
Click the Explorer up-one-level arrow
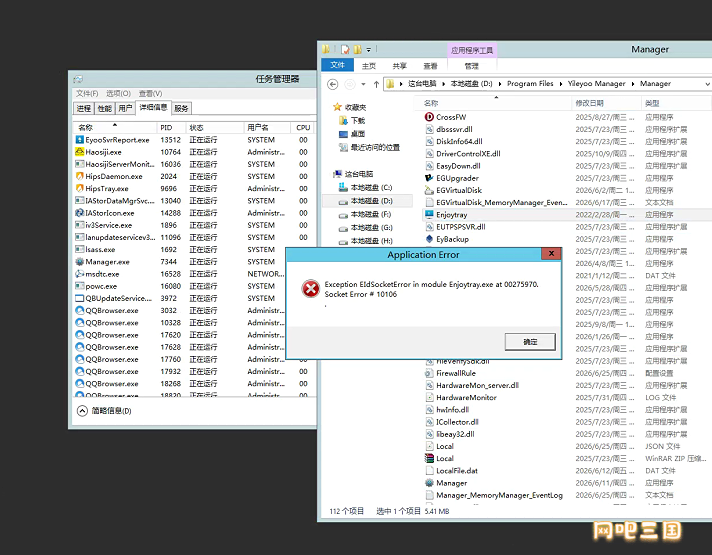pyautogui.click(x=376, y=84)
